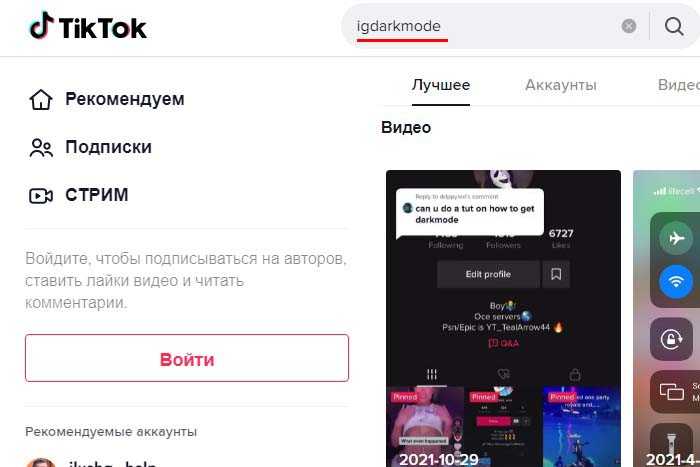Click the people icon beside Подписки
Screen dimensions: 700x467
(41, 147)
